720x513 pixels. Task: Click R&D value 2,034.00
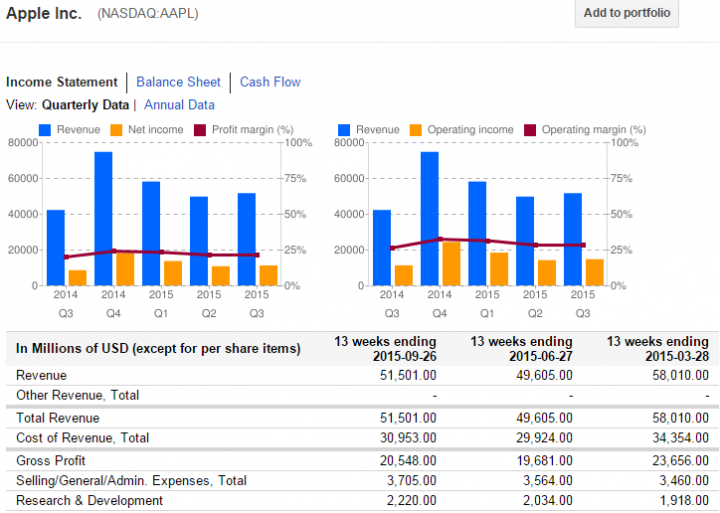pyautogui.click(x=548, y=500)
